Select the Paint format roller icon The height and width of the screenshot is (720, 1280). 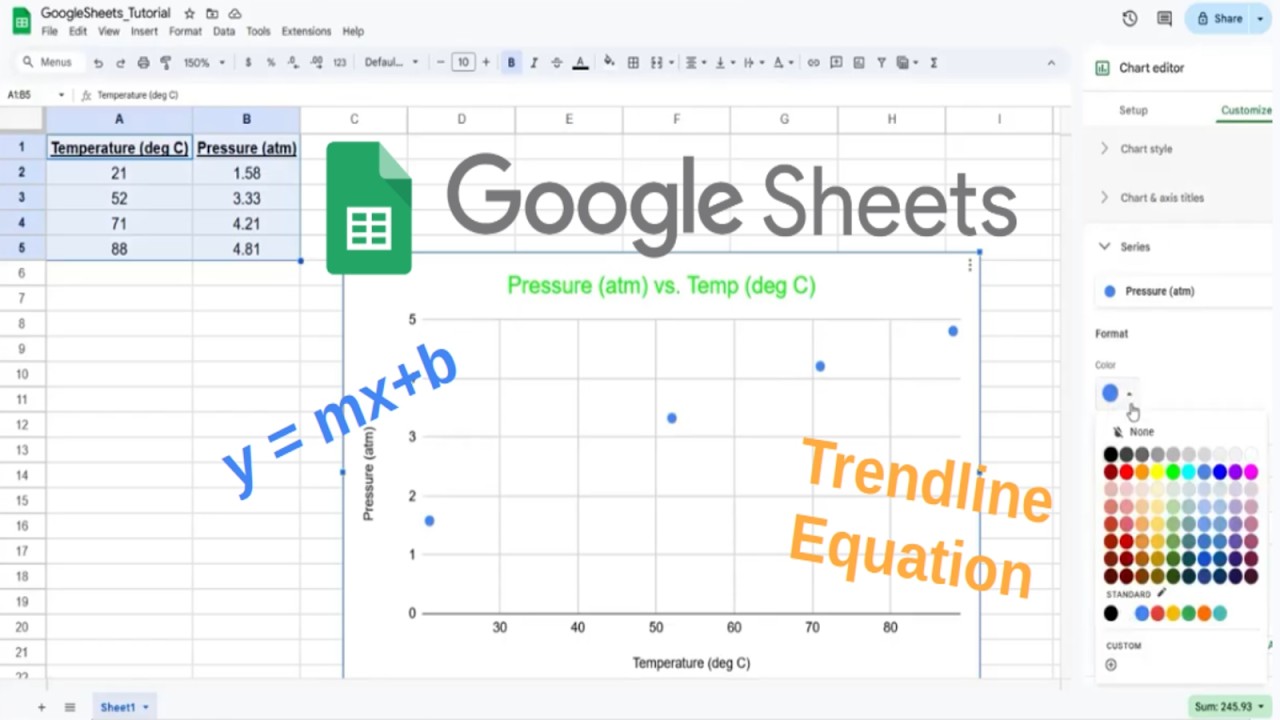(166, 62)
